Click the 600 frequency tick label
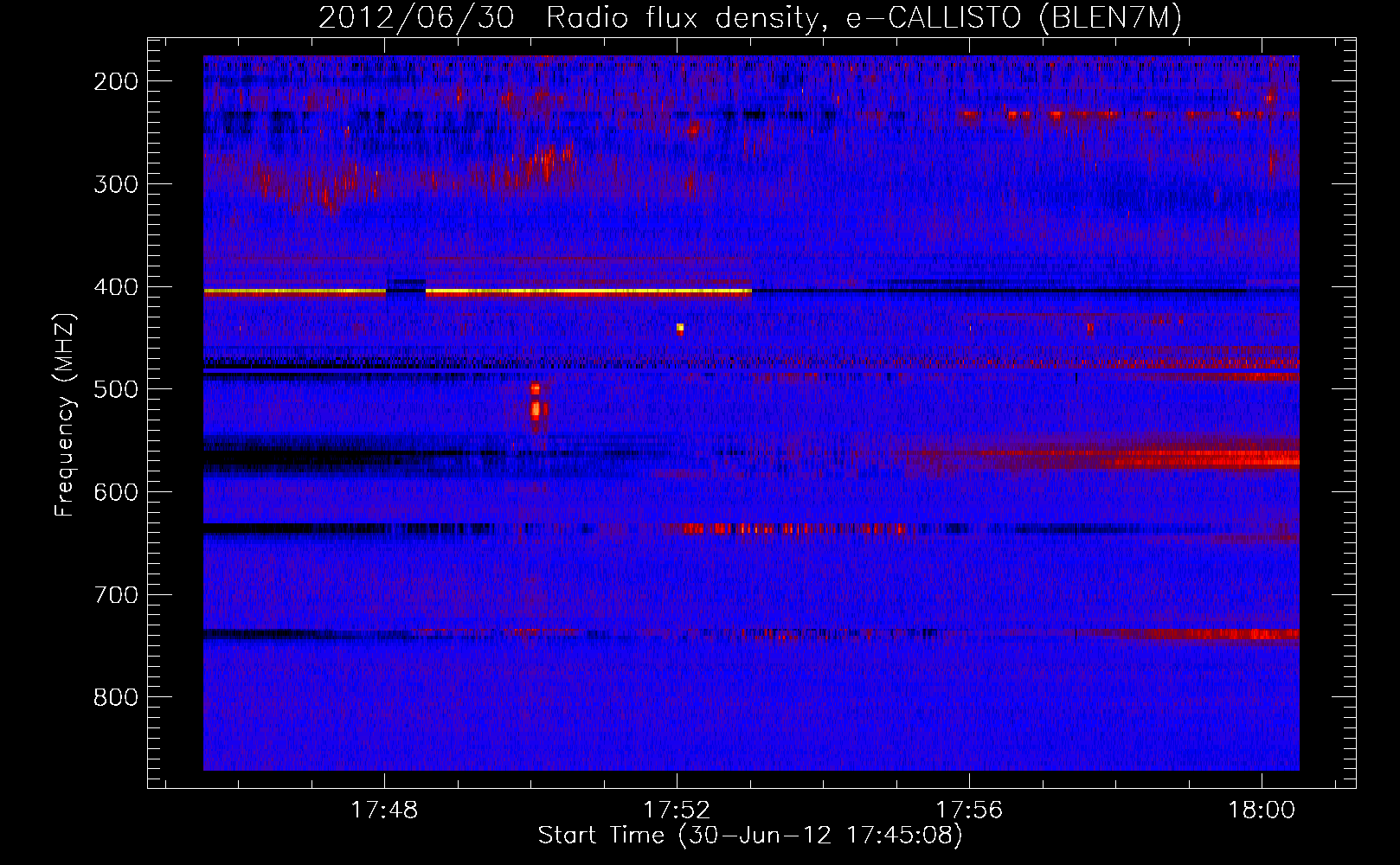This screenshot has width=1400, height=865. 116,492
